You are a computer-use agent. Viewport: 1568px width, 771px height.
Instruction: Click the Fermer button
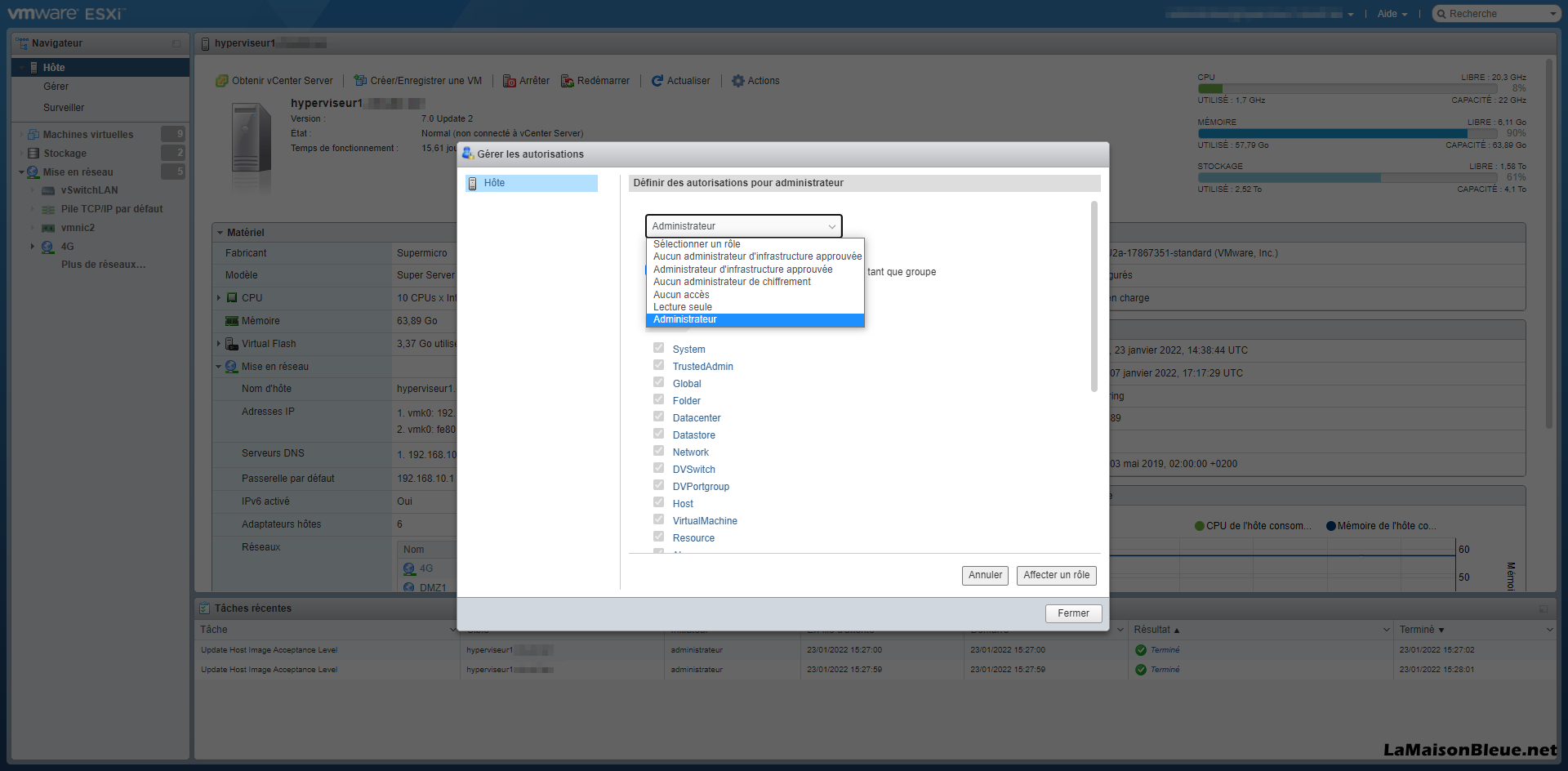pyautogui.click(x=1073, y=613)
